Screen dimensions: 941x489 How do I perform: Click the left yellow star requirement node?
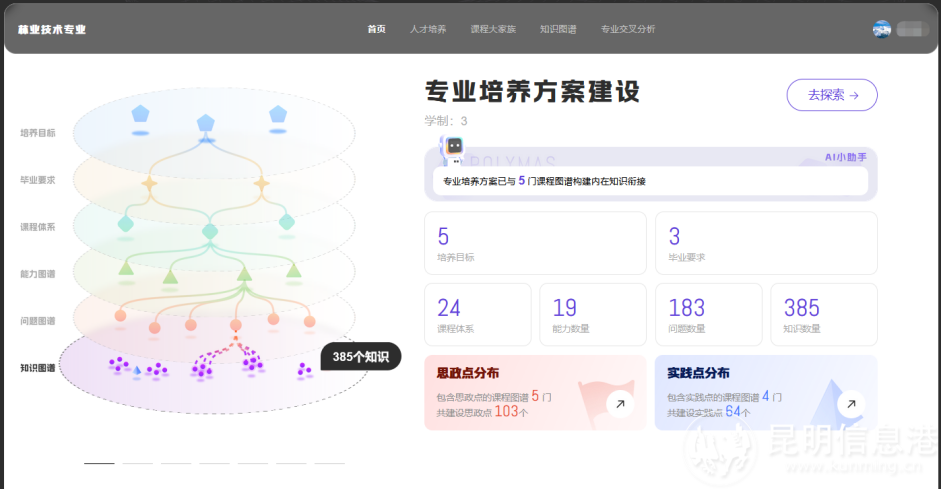(x=149, y=184)
